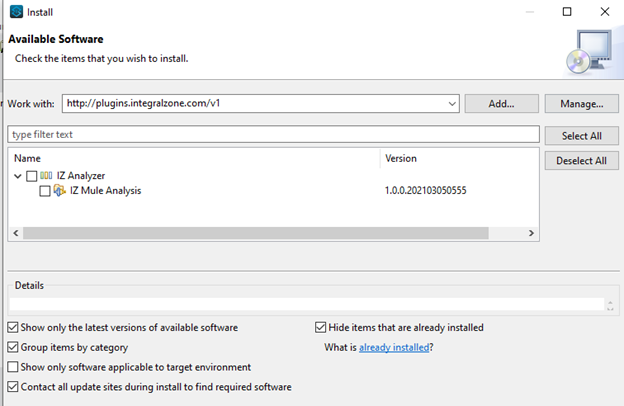Click the type filter text field

click(272, 134)
